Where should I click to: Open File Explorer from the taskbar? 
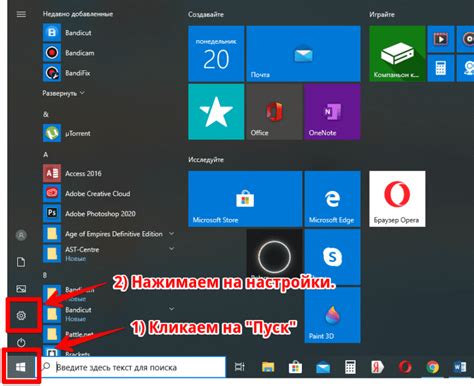[268, 367]
